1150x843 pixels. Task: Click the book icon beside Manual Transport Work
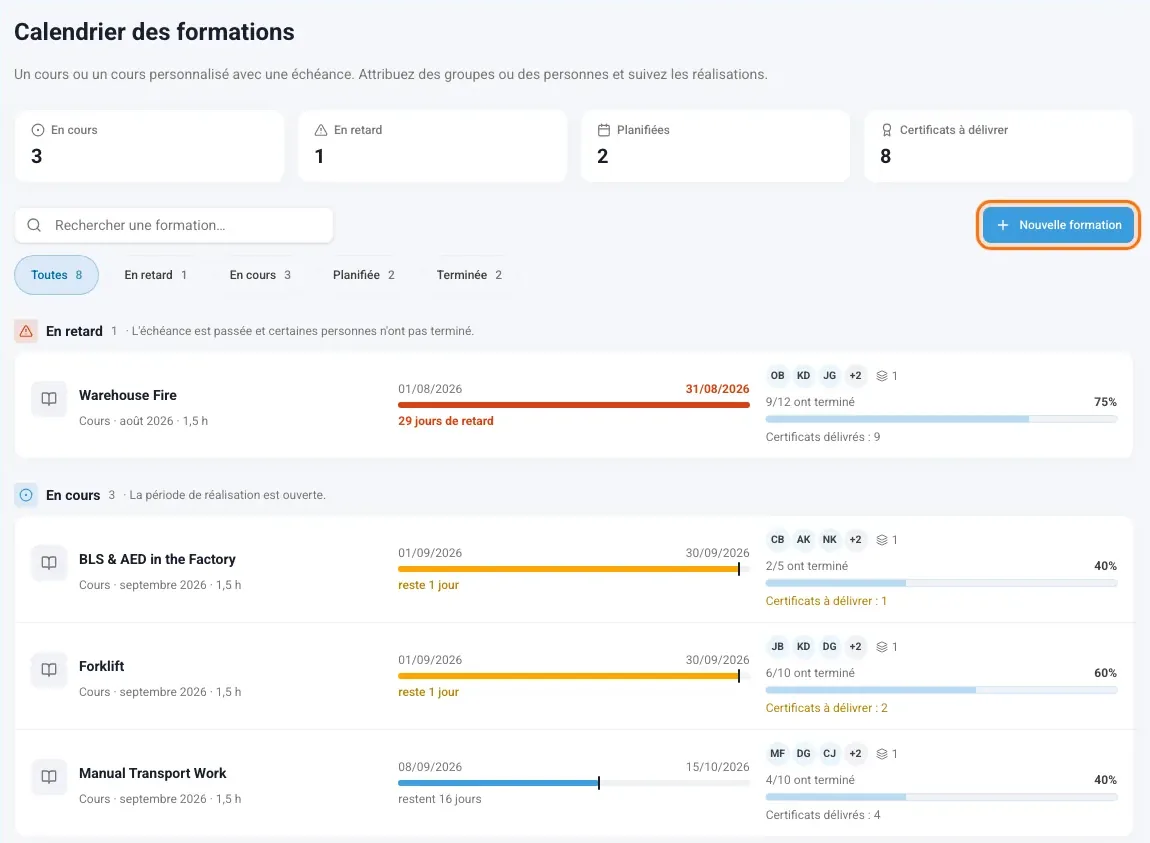49,777
